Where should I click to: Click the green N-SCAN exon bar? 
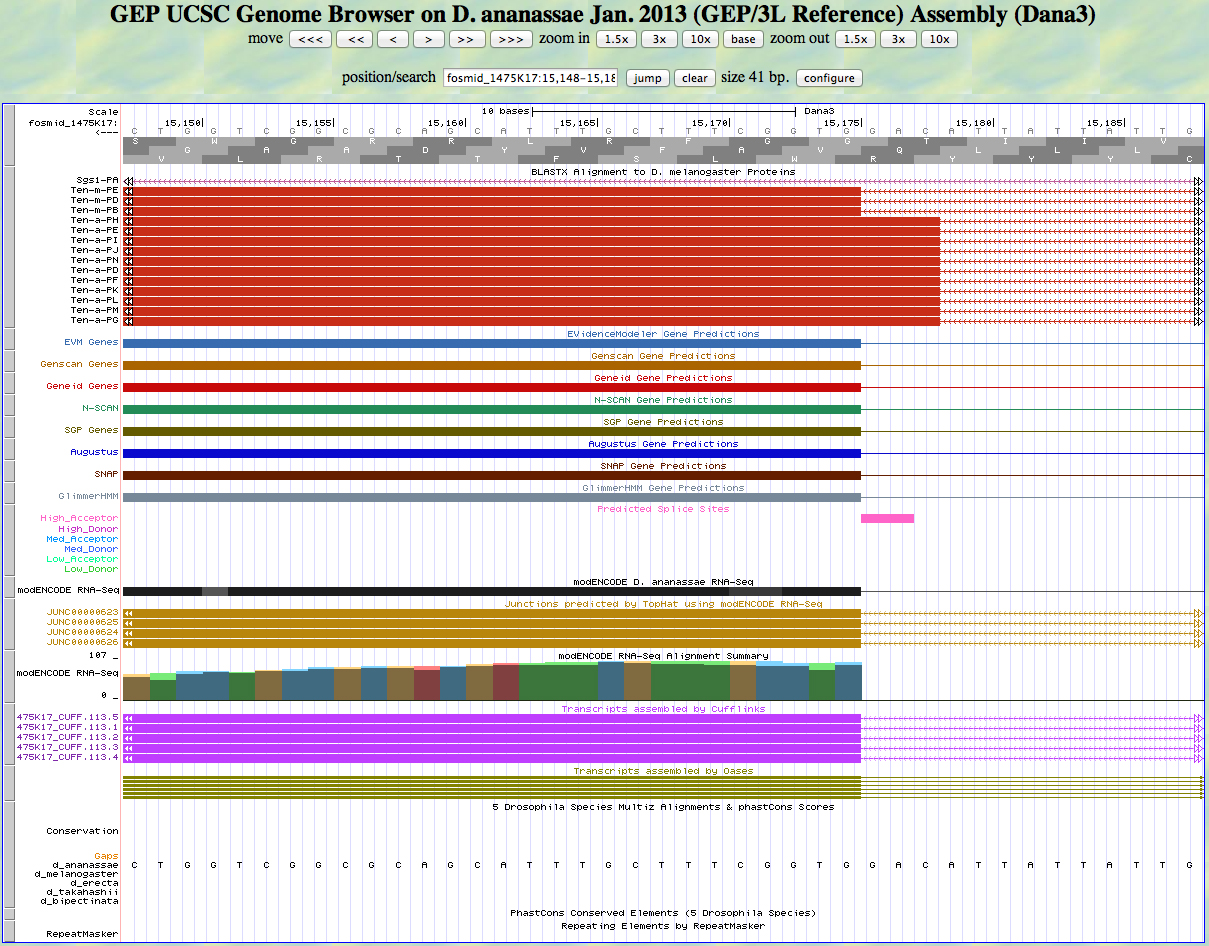(491, 409)
